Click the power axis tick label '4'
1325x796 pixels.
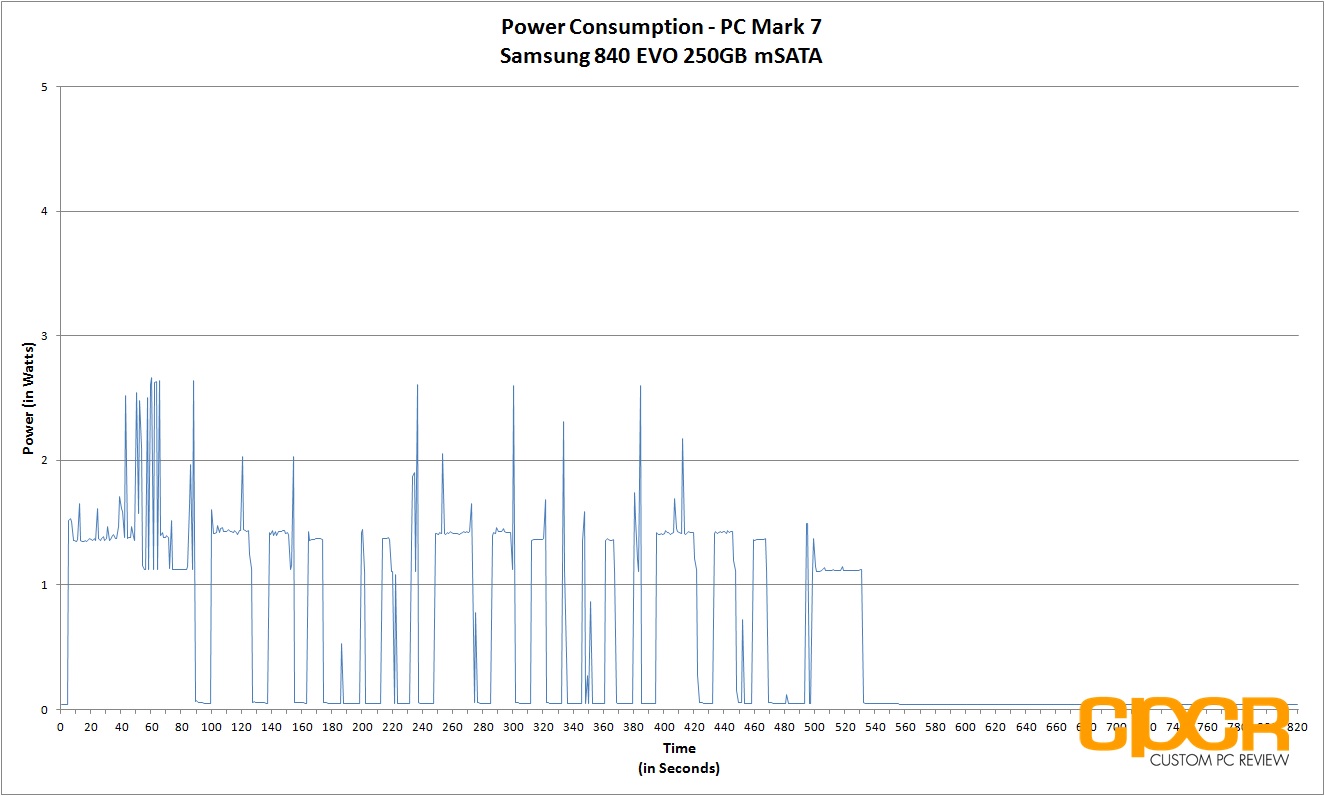click(45, 211)
